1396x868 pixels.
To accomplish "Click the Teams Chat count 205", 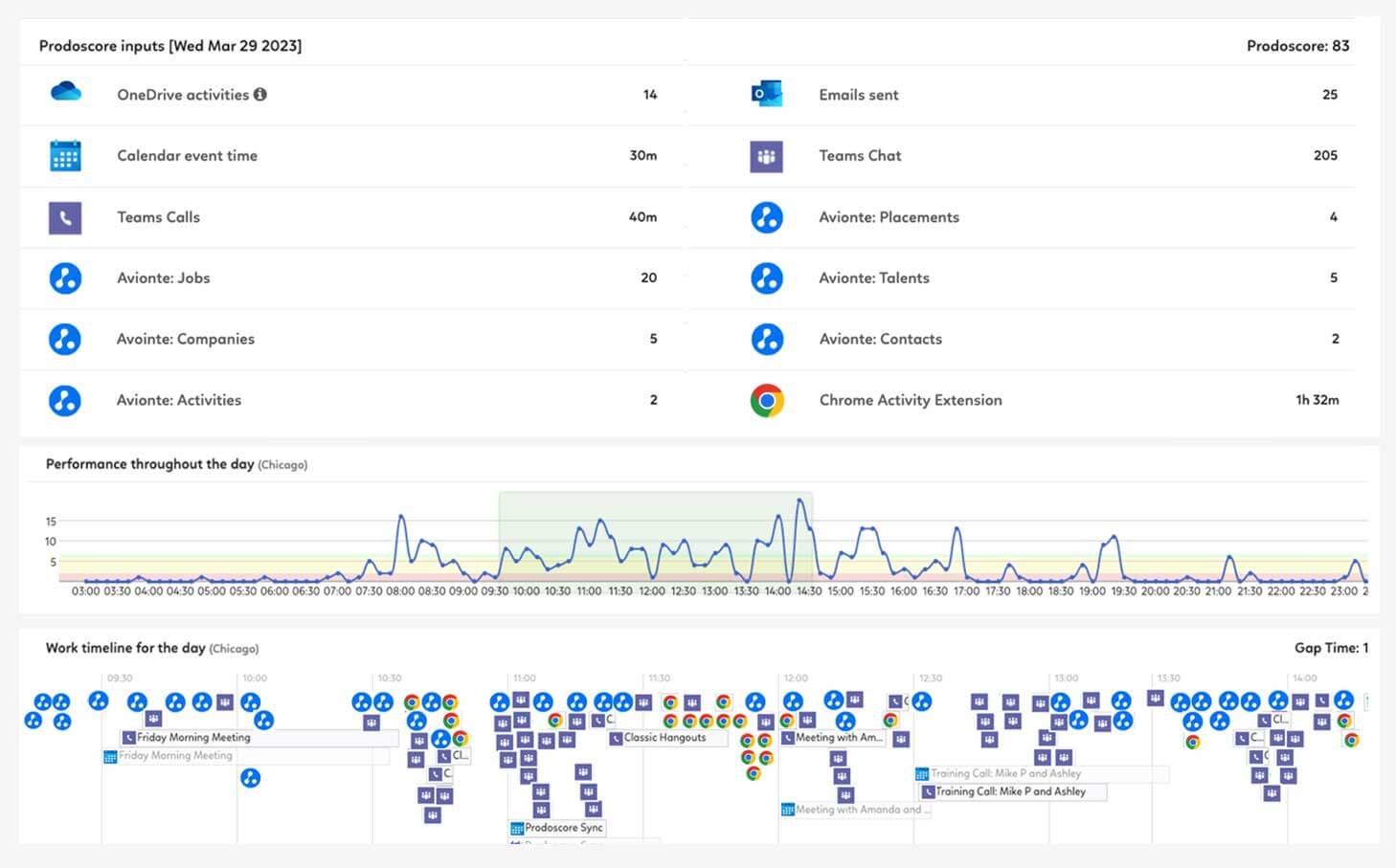I will click(1326, 155).
